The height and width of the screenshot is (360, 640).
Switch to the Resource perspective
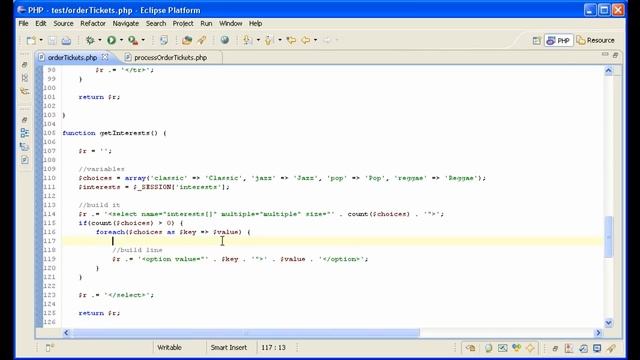pos(596,40)
